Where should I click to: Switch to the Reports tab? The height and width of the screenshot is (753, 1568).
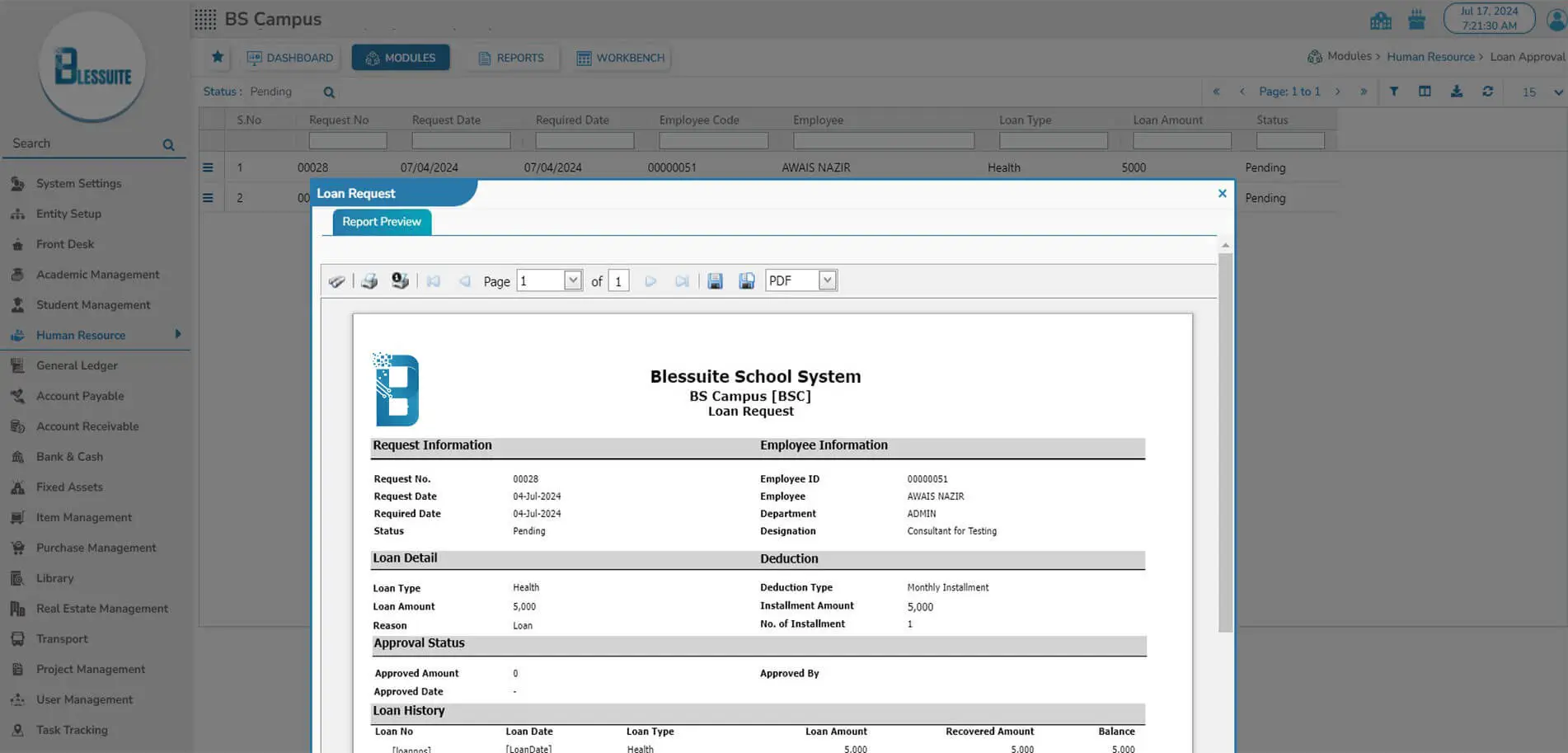point(511,58)
